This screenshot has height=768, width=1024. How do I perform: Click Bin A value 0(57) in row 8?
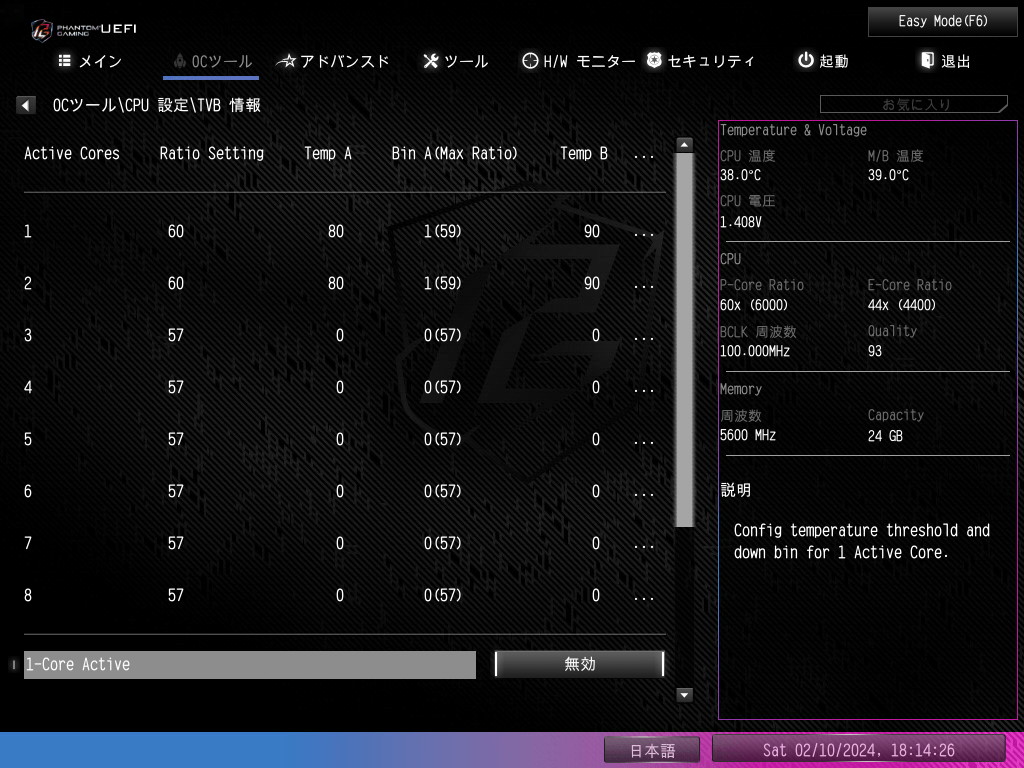click(x=442, y=595)
